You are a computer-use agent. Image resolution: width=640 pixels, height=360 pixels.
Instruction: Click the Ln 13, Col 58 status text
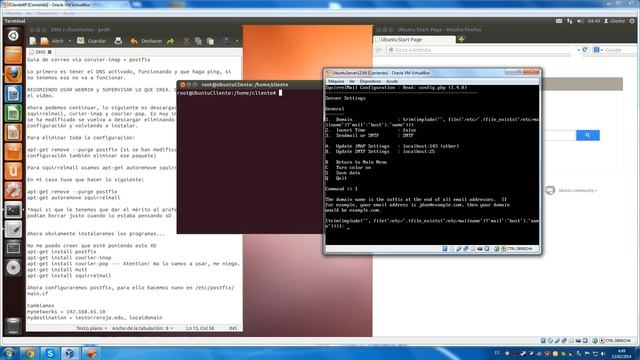point(200,328)
